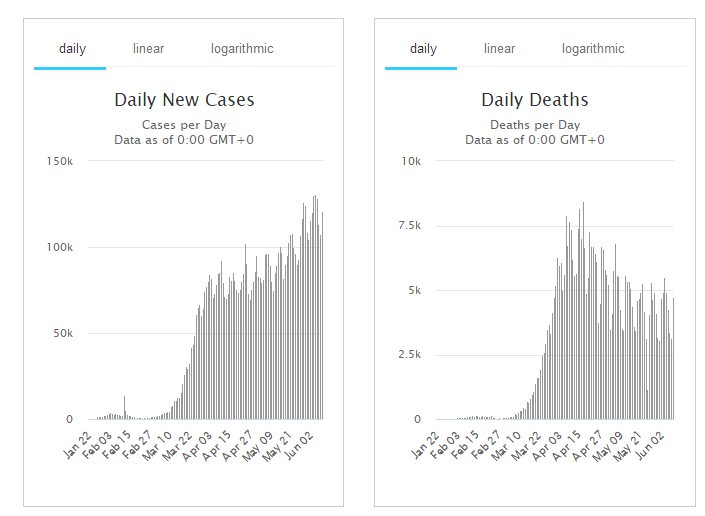Click the "Daily Deaths" chart title

point(535,100)
